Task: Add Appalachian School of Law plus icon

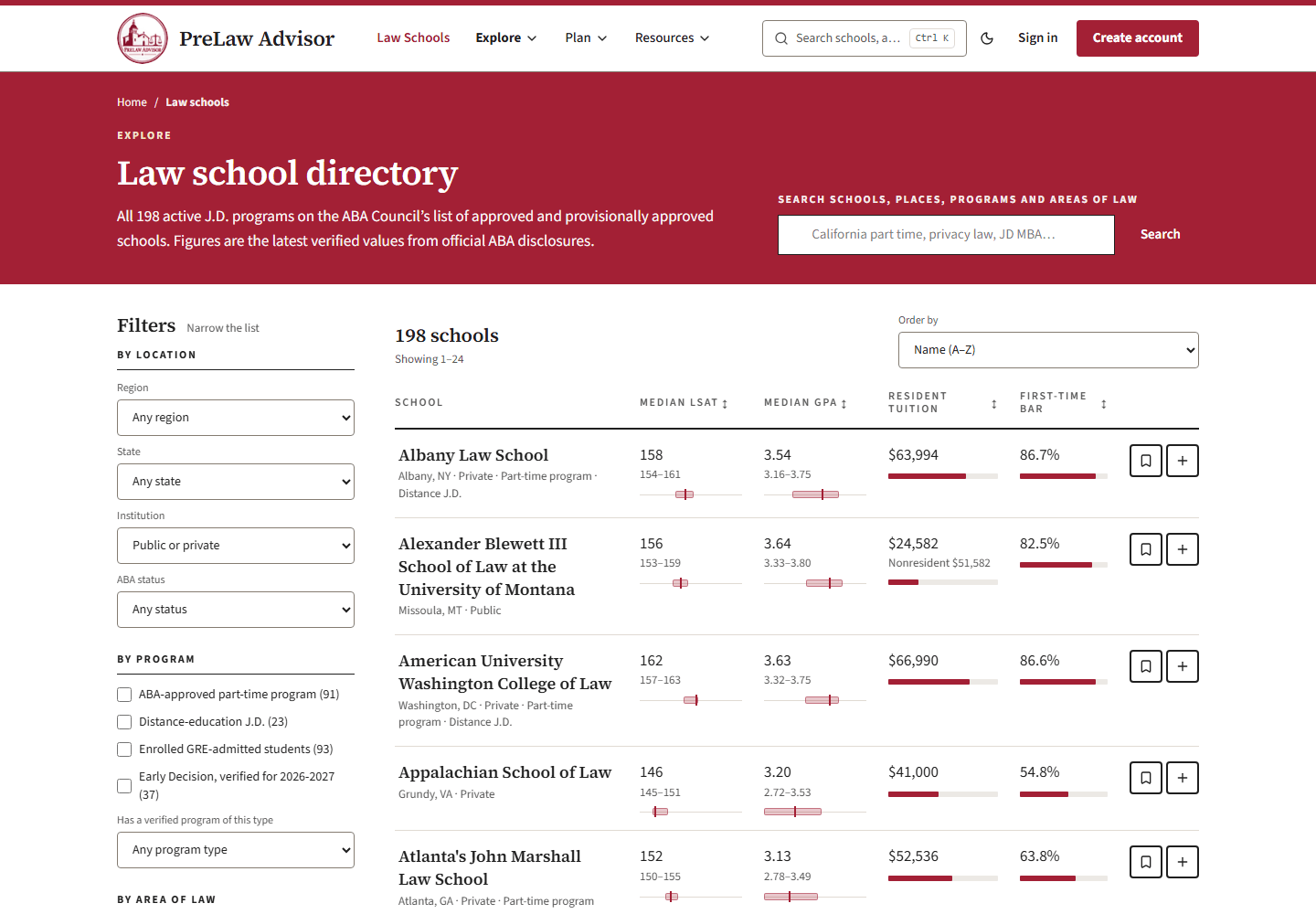Action: pyautogui.click(x=1183, y=778)
